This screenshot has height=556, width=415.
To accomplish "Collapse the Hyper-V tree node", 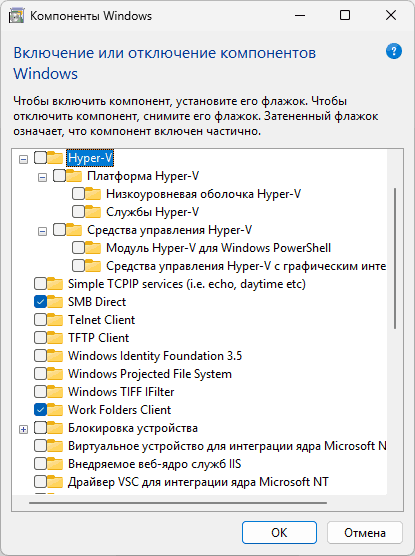I will click(x=23, y=160).
